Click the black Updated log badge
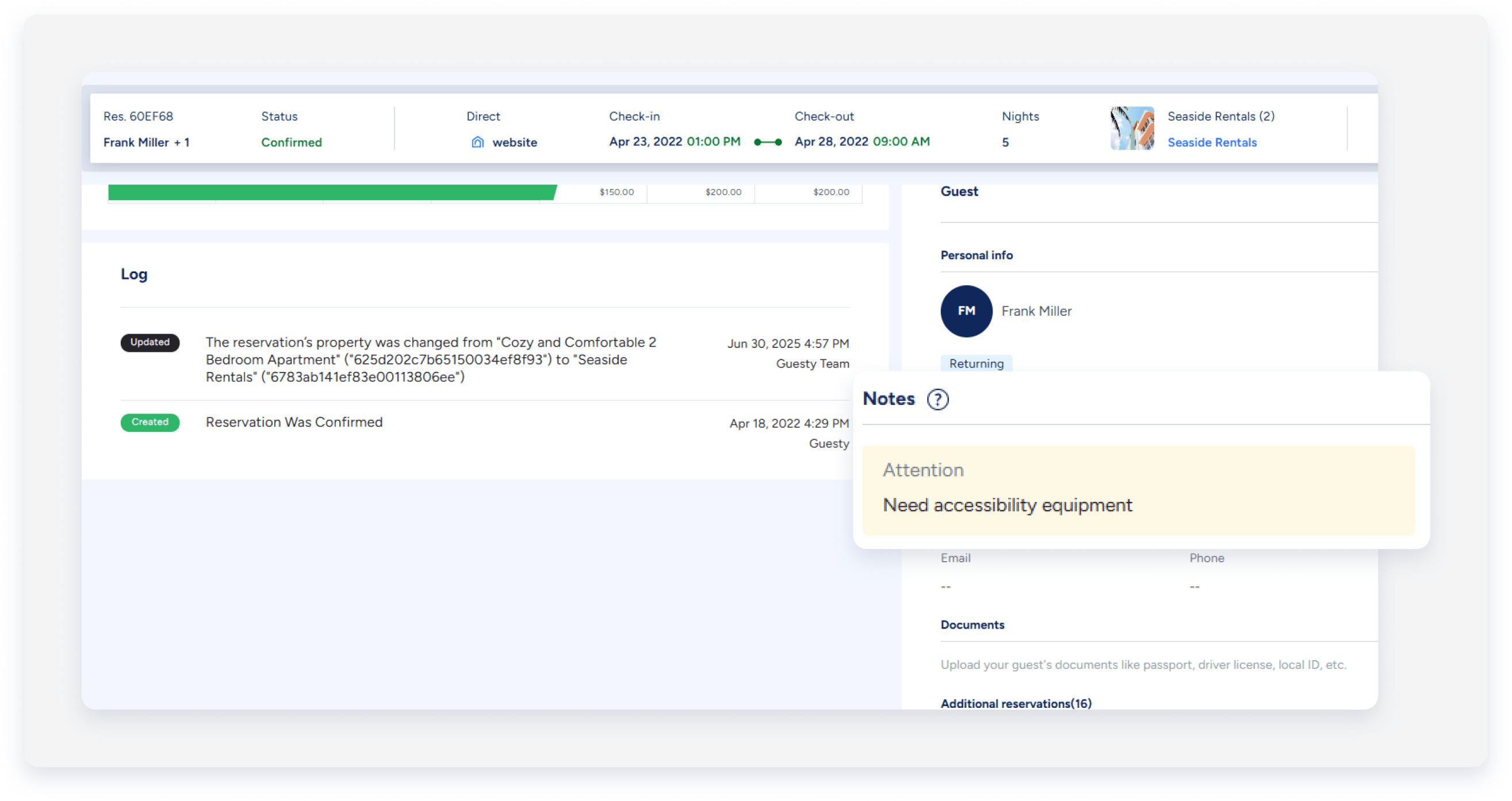 [150, 342]
